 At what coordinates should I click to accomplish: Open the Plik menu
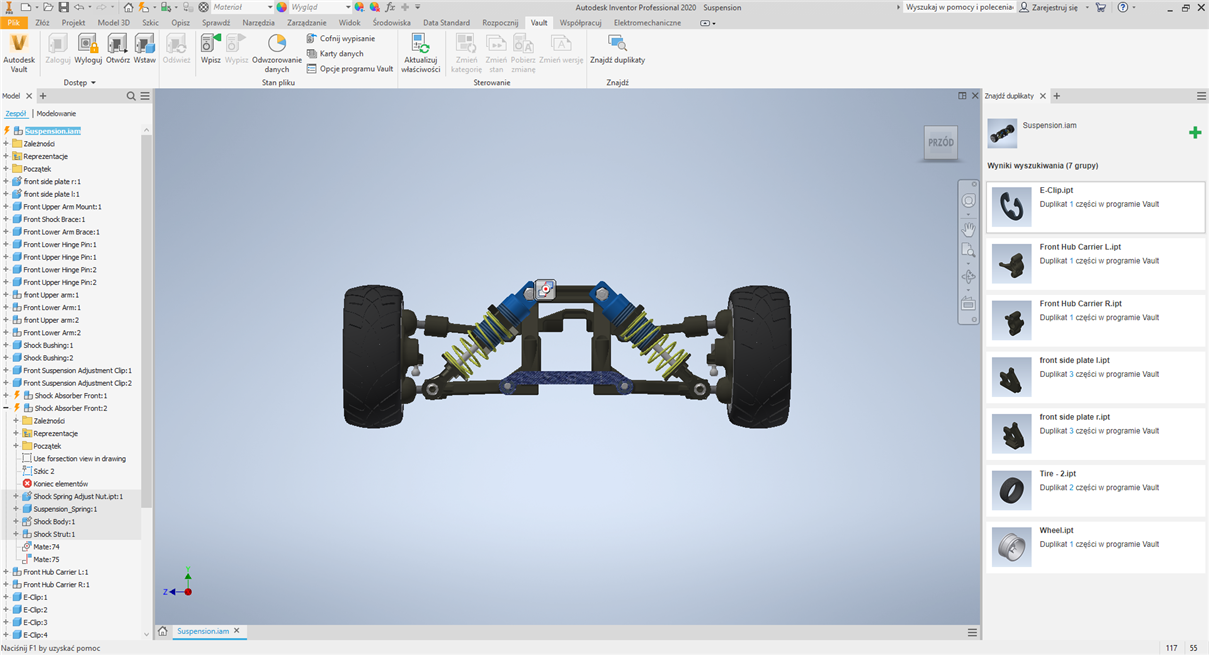coord(14,22)
